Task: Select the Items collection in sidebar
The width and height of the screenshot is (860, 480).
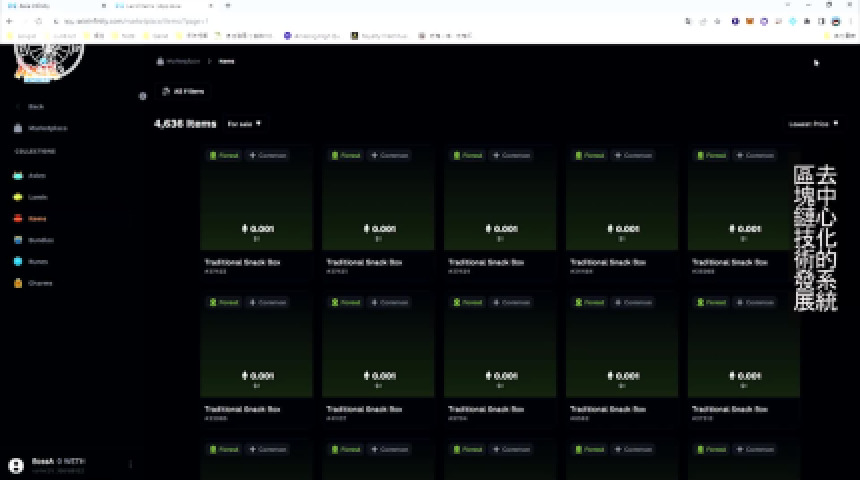Action: coord(36,218)
